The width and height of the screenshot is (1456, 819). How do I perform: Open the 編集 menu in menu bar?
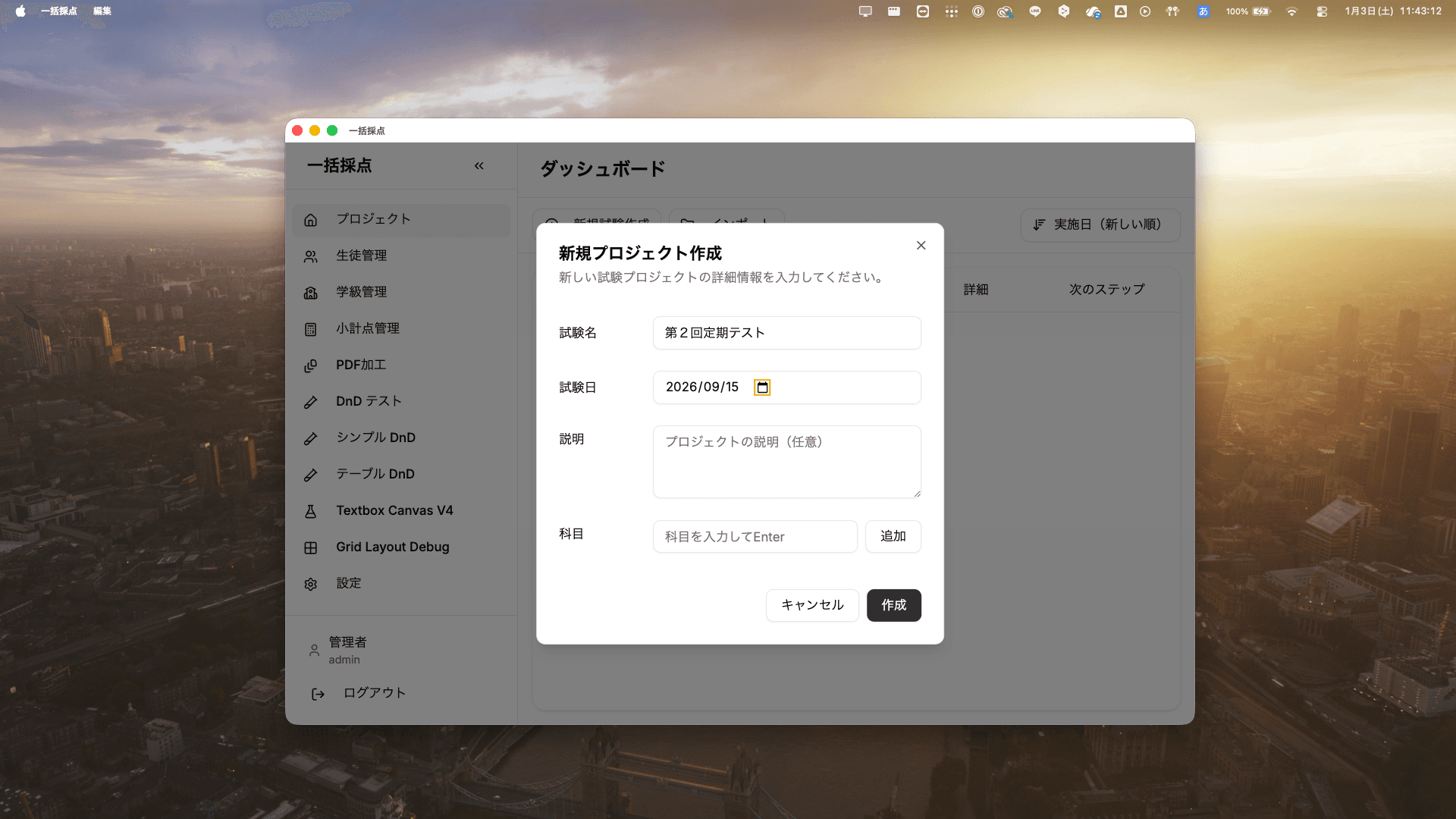102,11
